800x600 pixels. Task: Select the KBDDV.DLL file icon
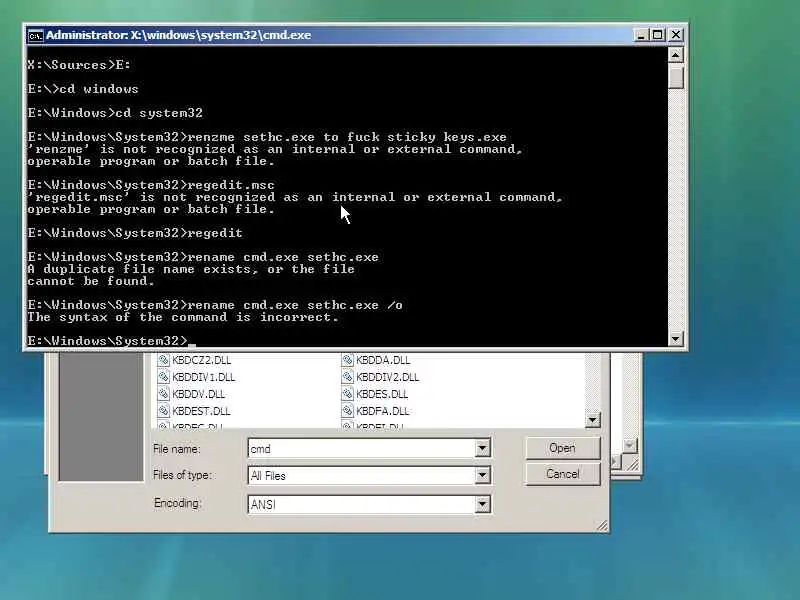(x=163, y=394)
